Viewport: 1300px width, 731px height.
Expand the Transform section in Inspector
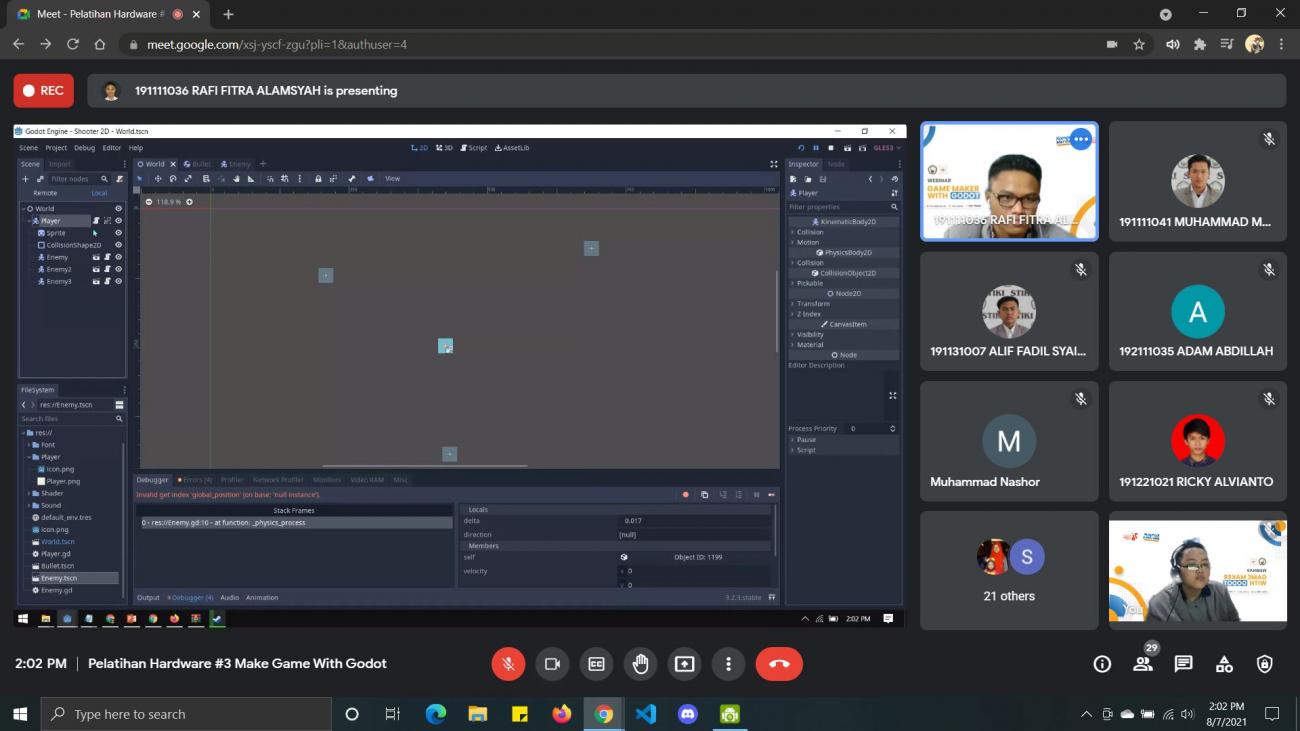pos(813,304)
